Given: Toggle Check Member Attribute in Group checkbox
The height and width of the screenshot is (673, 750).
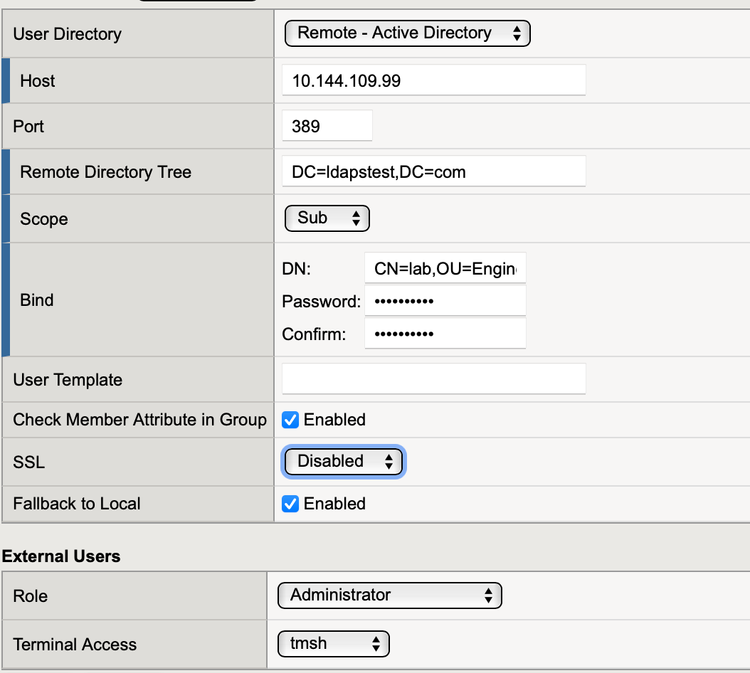Looking at the screenshot, I should point(291,420).
